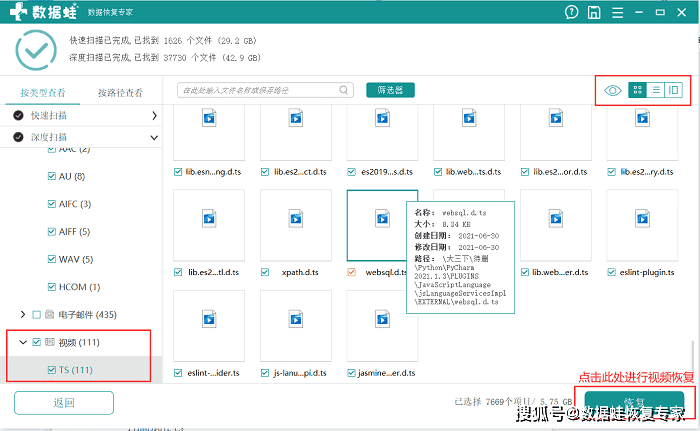Toggle the eye preview icon

point(612,91)
